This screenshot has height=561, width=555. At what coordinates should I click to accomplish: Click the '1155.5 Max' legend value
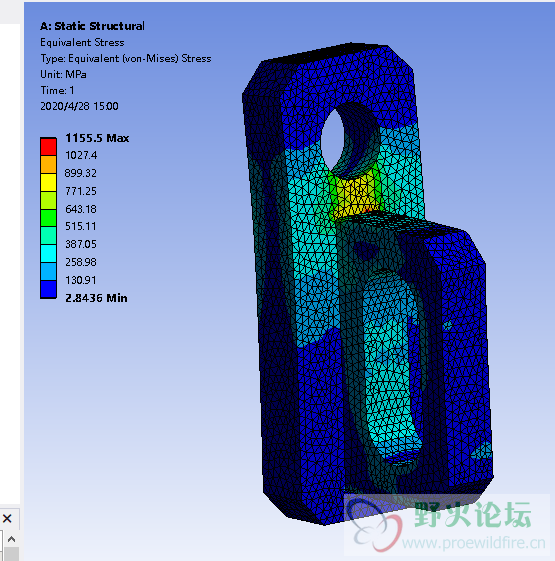tap(97, 138)
